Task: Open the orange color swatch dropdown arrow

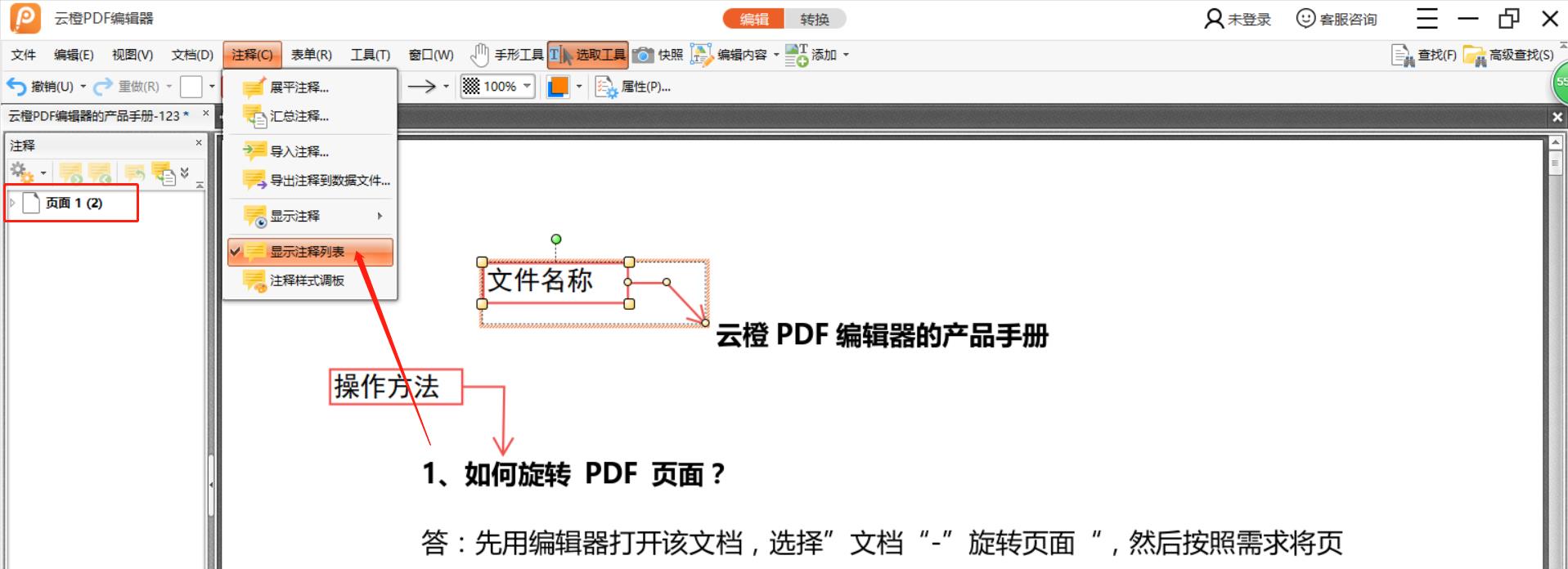Action: coord(579,86)
